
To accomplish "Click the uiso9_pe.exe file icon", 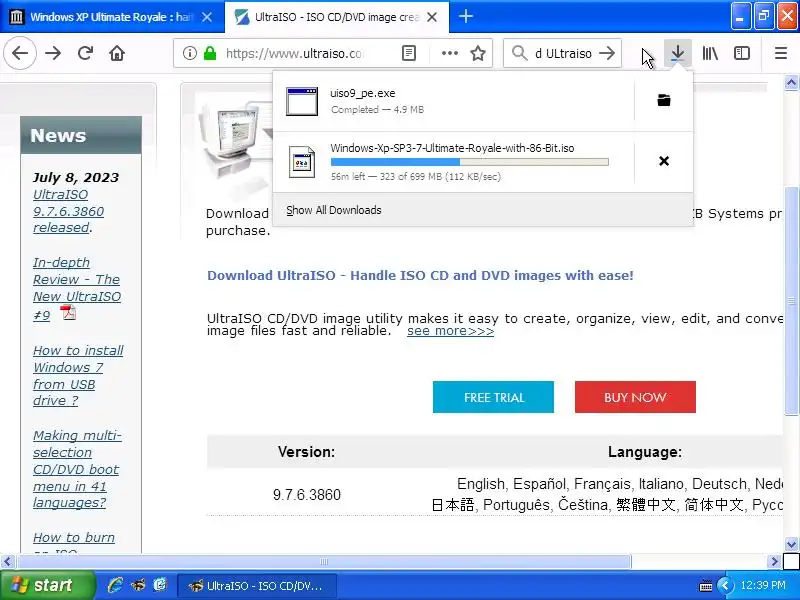I will (x=302, y=101).
